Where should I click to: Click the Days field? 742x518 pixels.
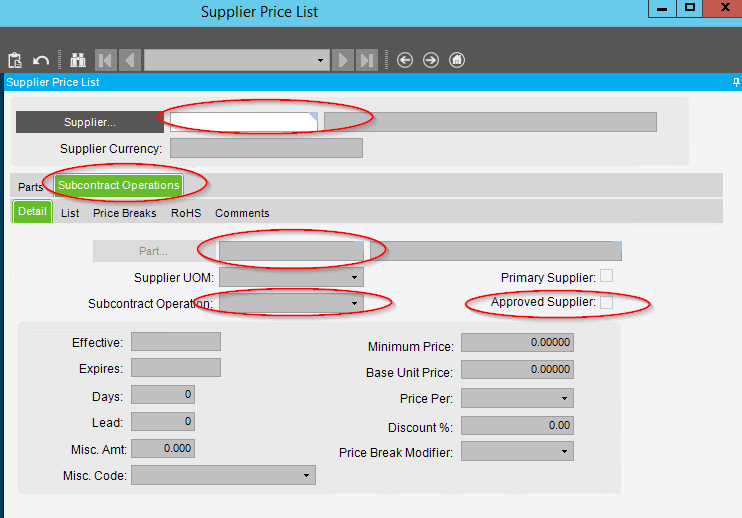coord(163,395)
